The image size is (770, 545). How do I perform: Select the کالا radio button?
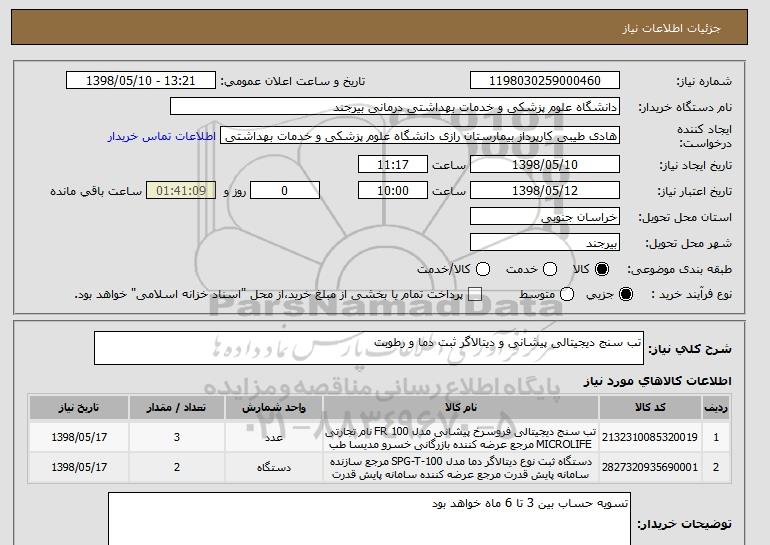(x=602, y=269)
